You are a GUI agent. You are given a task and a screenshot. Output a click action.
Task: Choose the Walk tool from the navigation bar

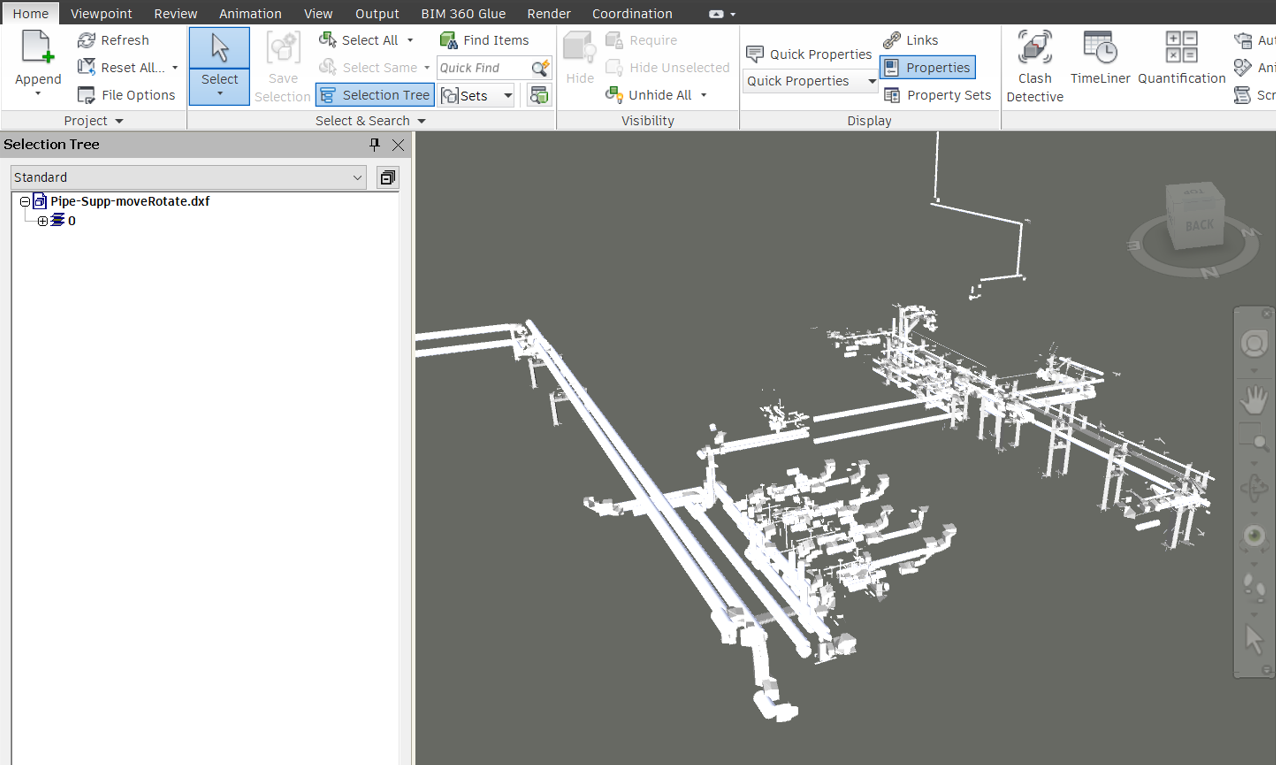[x=1254, y=590]
